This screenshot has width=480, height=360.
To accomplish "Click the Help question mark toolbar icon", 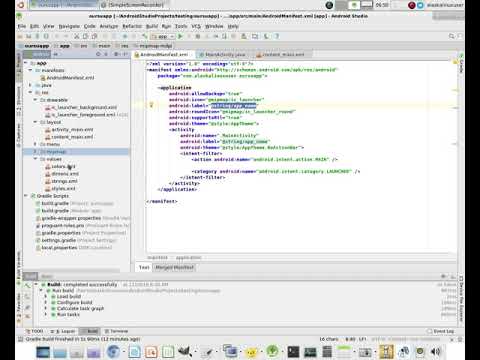I will 276,36.
